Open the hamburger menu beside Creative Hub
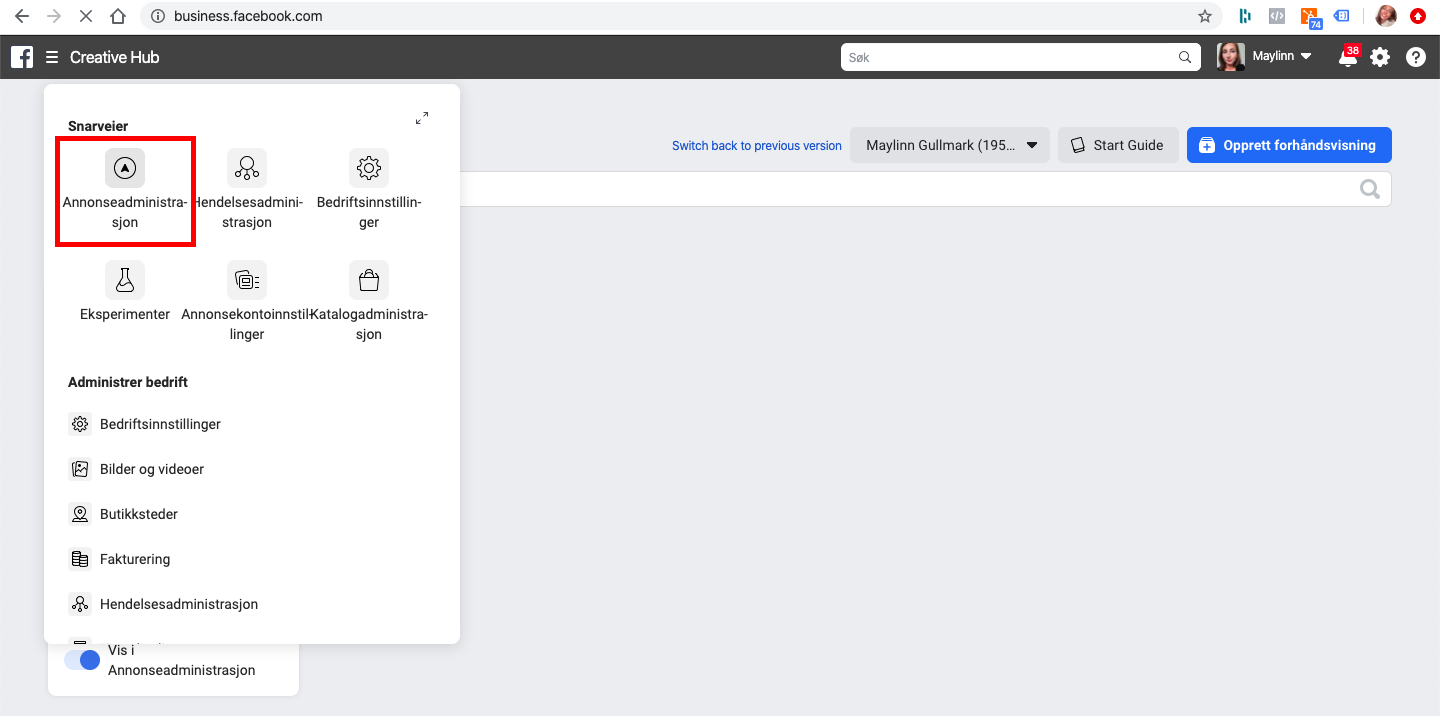This screenshot has height=716, width=1440. [52, 57]
